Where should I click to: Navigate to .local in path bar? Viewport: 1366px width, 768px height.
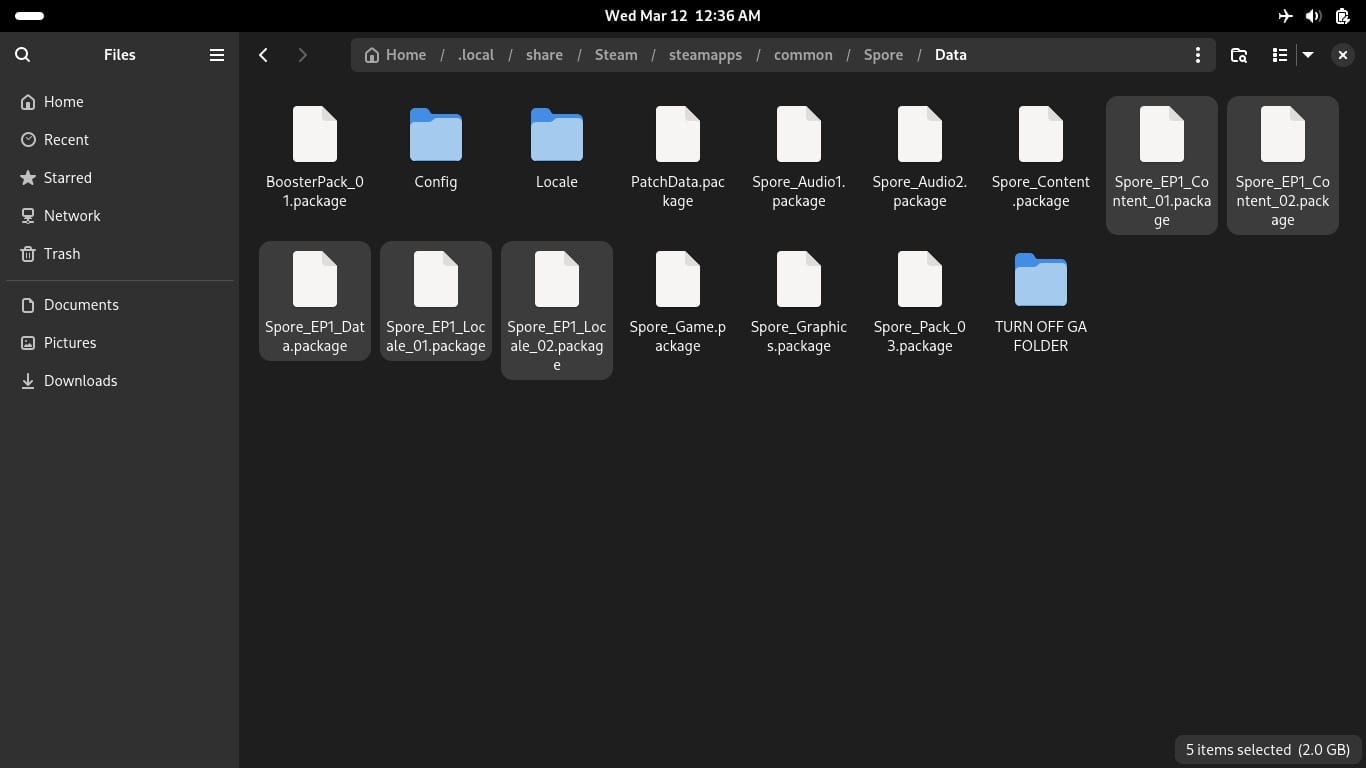click(476, 55)
